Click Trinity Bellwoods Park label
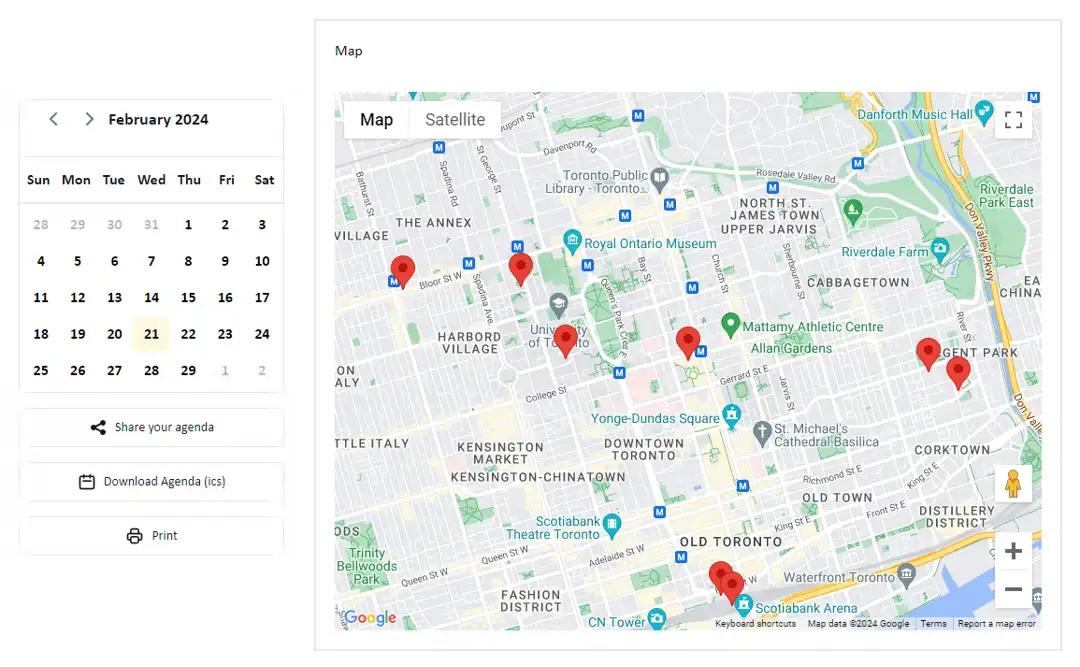This screenshot has height=667, width=1080. click(x=367, y=566)
